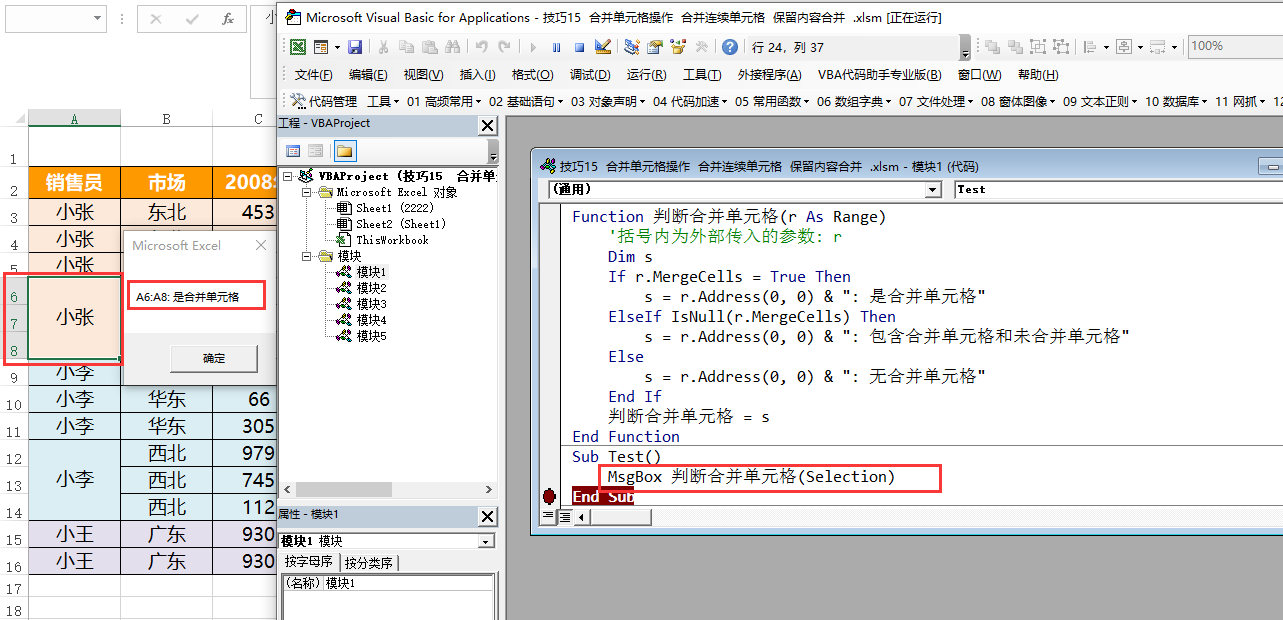The width and height of the screenshot is (1283, 620).
Task: Click the Insert UserForm toolbar icon
Action: click(320, 47)
